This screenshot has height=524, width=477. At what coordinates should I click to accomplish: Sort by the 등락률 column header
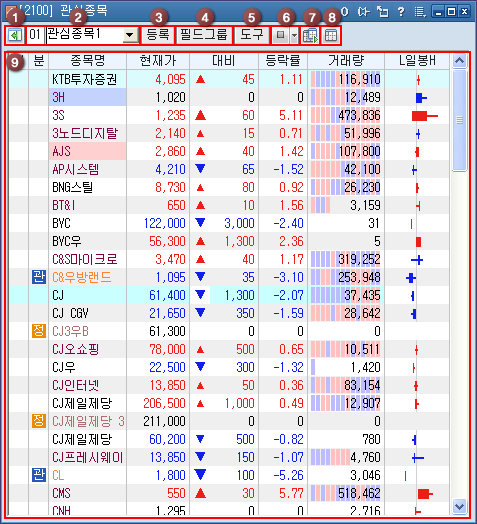pos(283,61)
